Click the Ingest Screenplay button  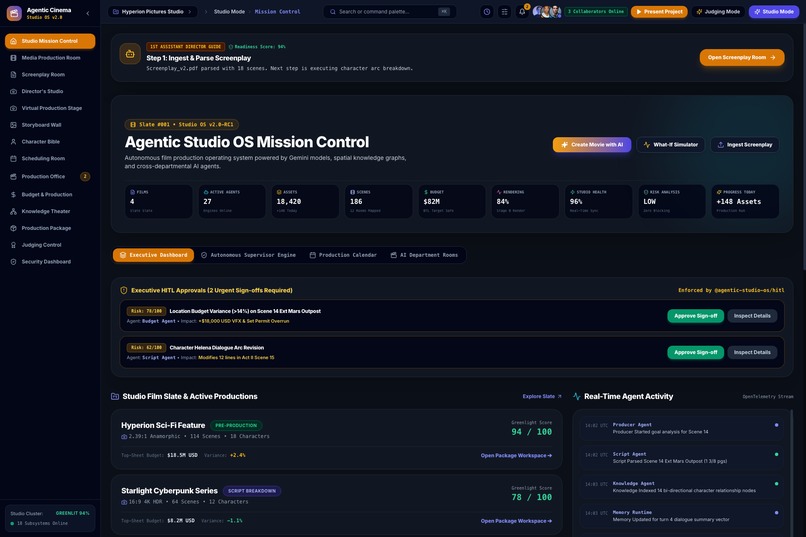pos(745,144)
